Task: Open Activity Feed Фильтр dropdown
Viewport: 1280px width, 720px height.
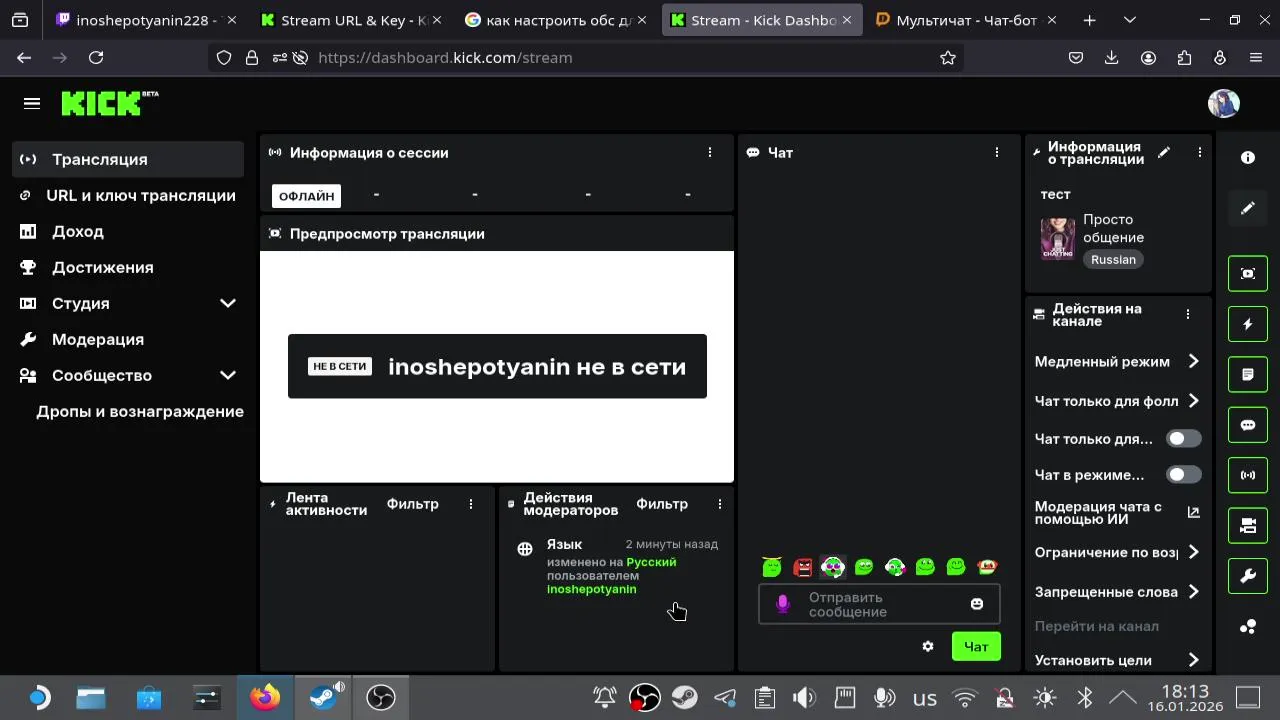Action: click(x=413, y=504)
